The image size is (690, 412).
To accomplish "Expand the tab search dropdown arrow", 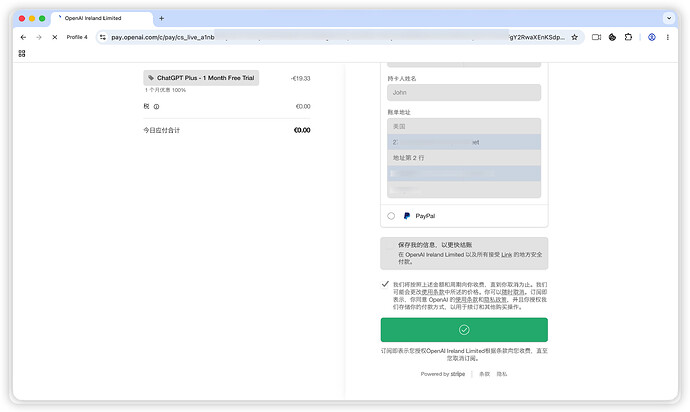I will [669, 18].
